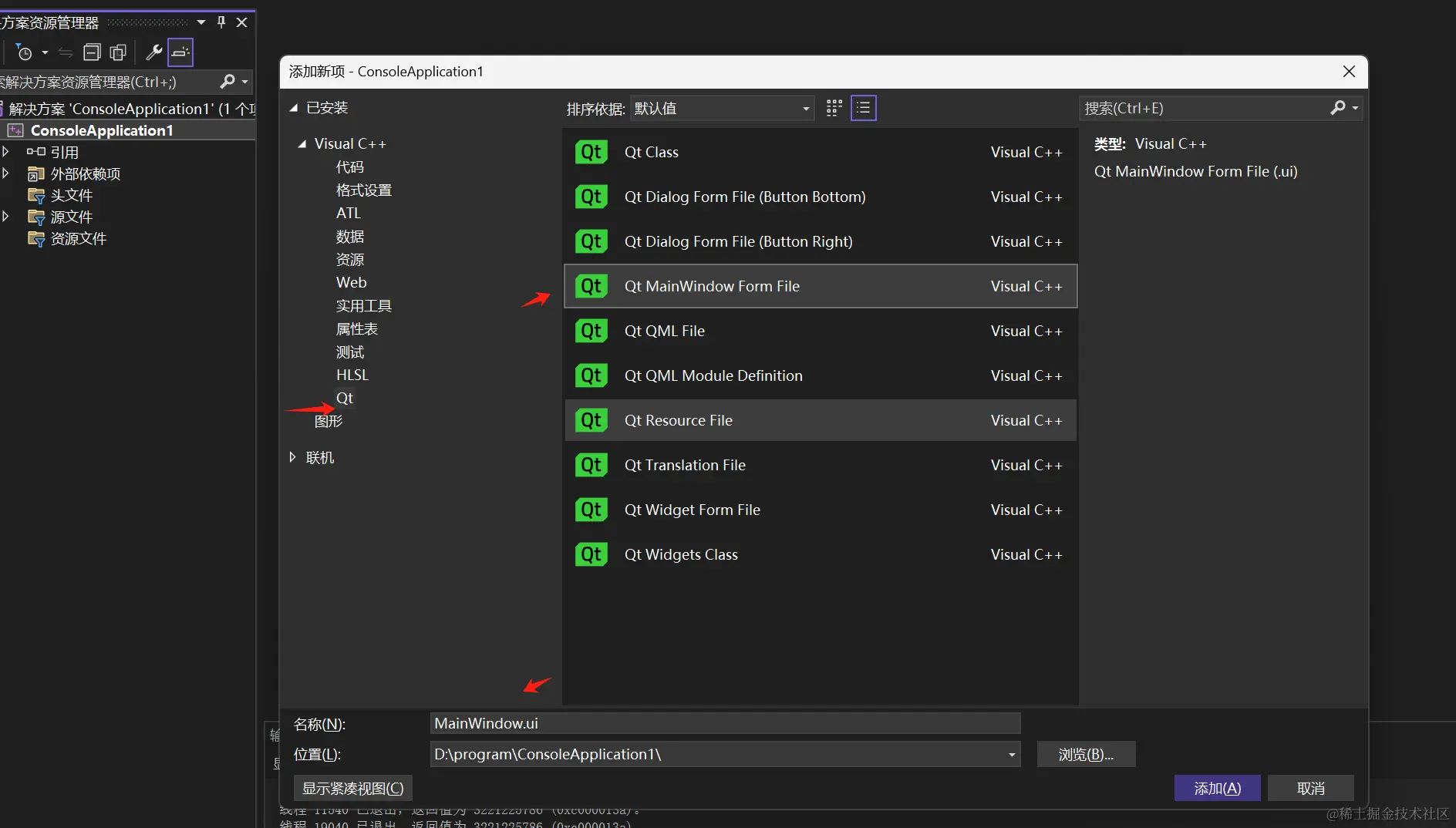The height and width of the screenshot is (828, 1456).
Task: Select the 资源 category
Action: (x=350, y=259)
